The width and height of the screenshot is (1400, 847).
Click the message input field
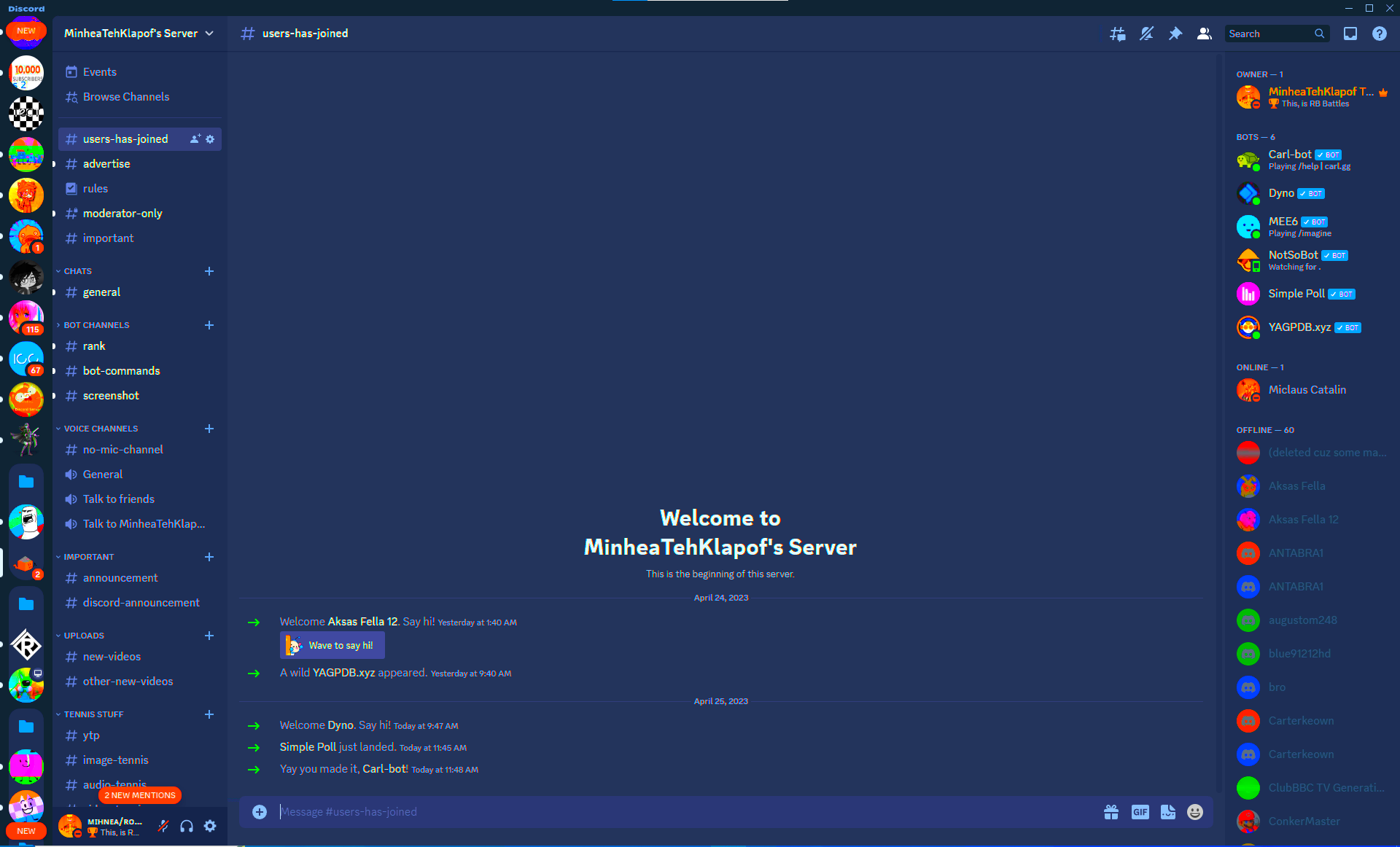coord(685,812)
